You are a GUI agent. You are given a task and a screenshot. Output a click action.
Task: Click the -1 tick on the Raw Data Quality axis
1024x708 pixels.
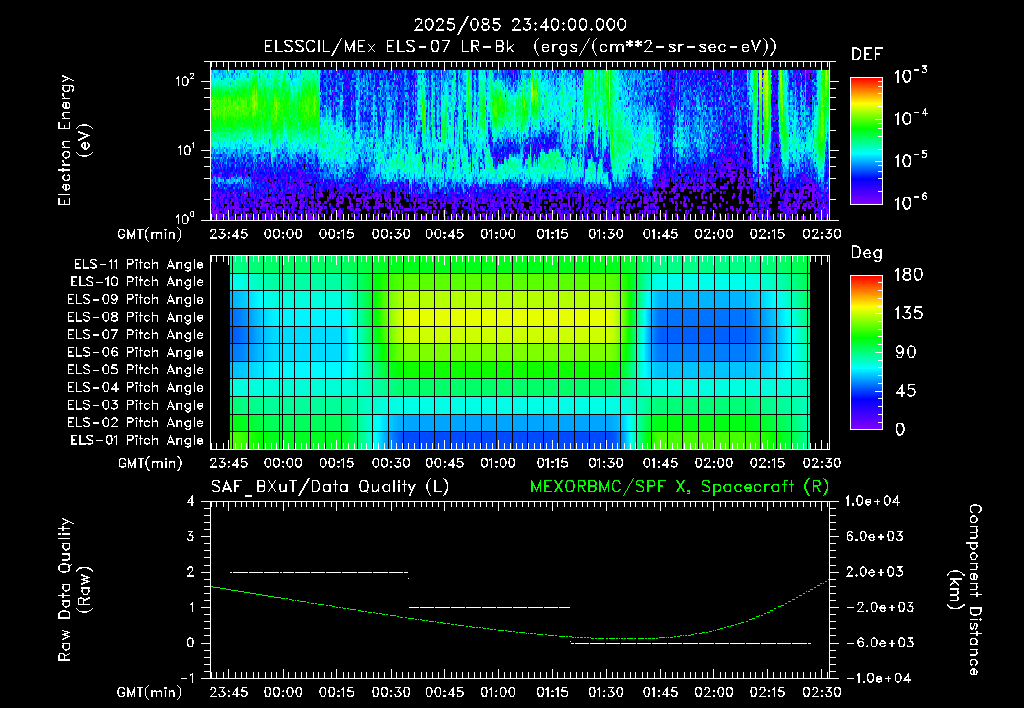[x=187, y=678]
